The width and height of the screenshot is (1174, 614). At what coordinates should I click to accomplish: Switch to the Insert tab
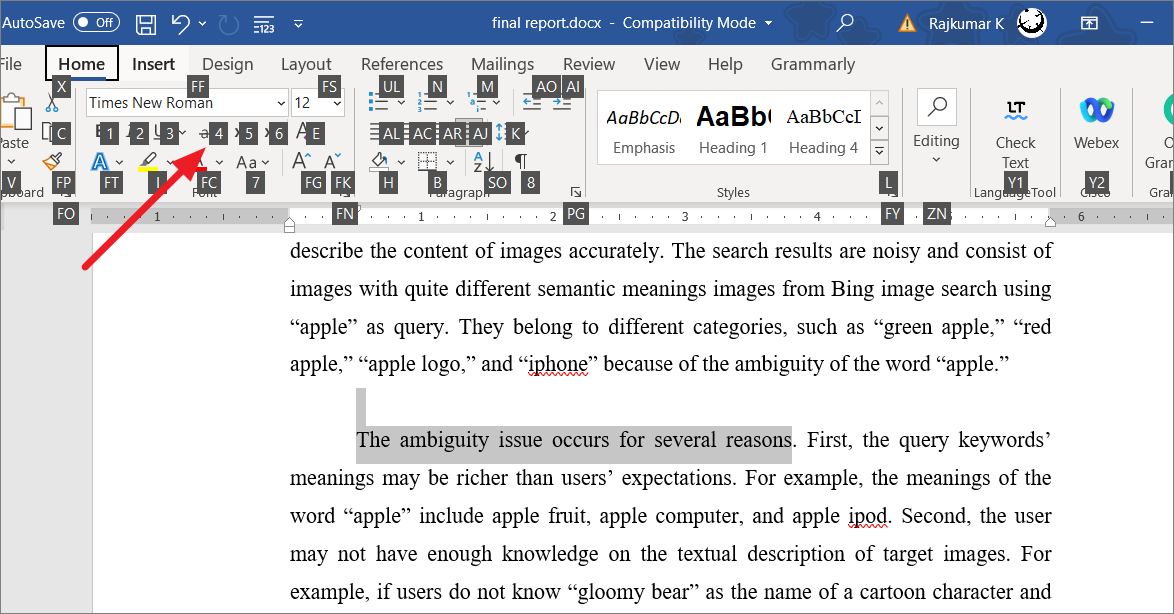click(153, 63)
